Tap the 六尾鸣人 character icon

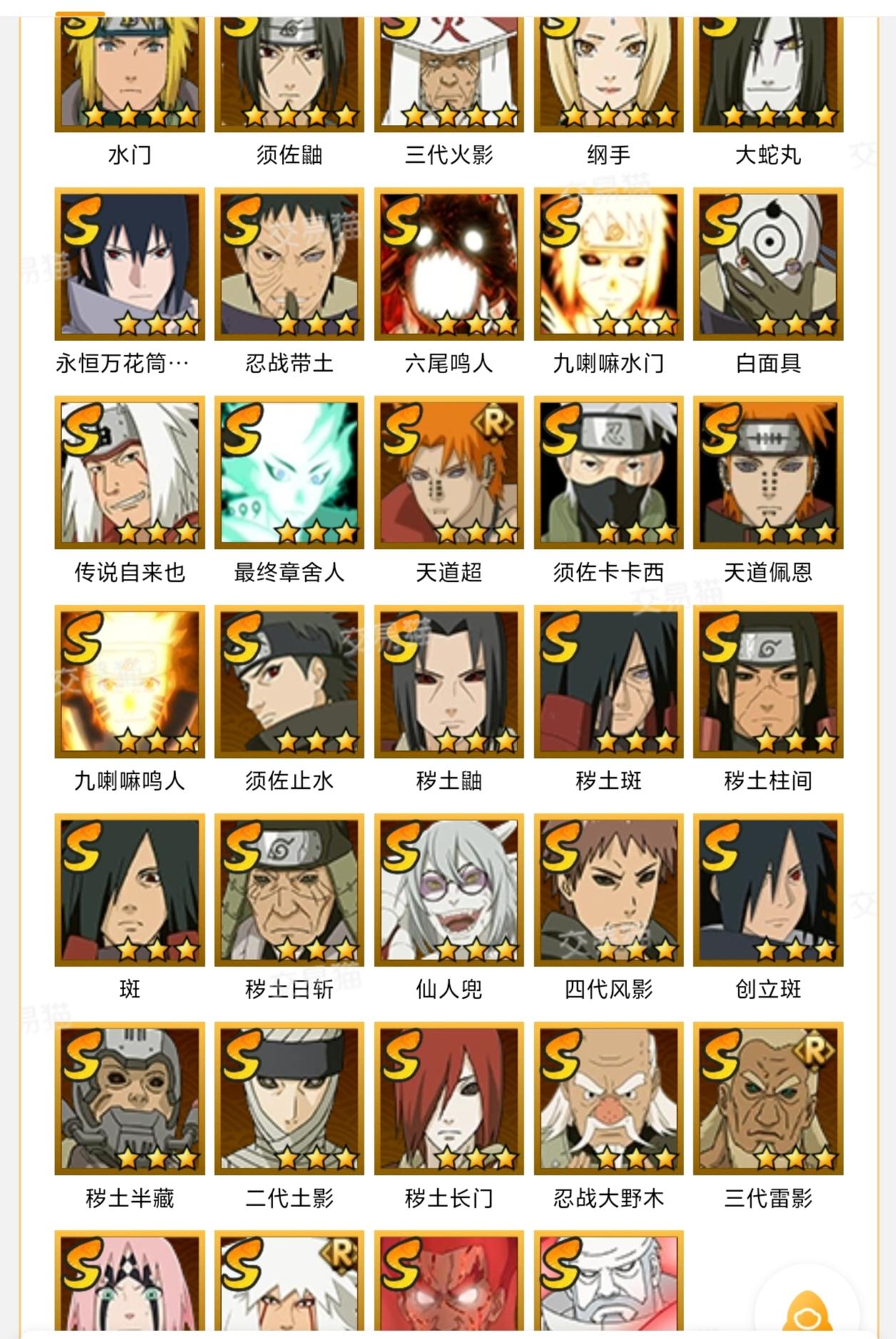pos(449,264)
